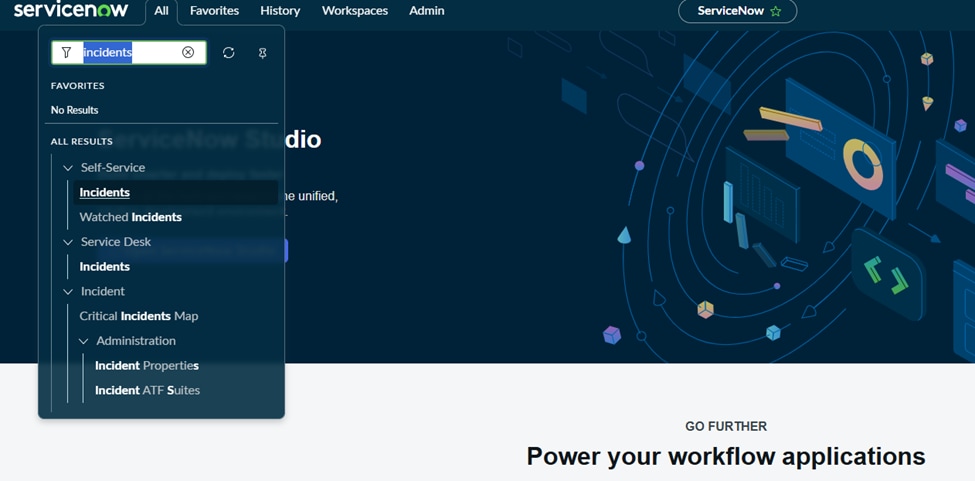Screen dimensions: 975x481
Task: Click the ServiceNow page title pill
Action: coord(737,11)
